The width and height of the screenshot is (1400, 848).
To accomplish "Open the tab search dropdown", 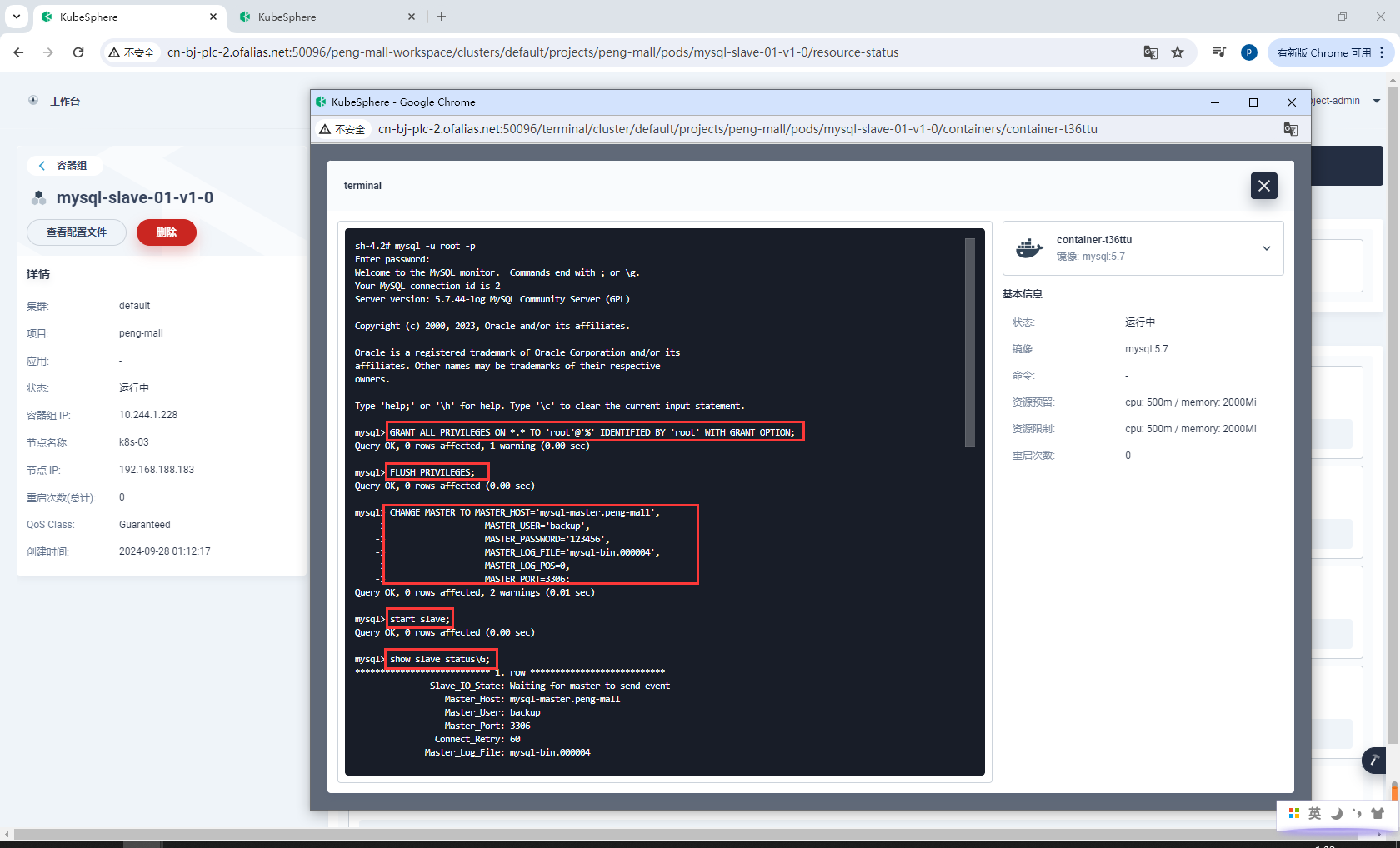I will (16, 17).
